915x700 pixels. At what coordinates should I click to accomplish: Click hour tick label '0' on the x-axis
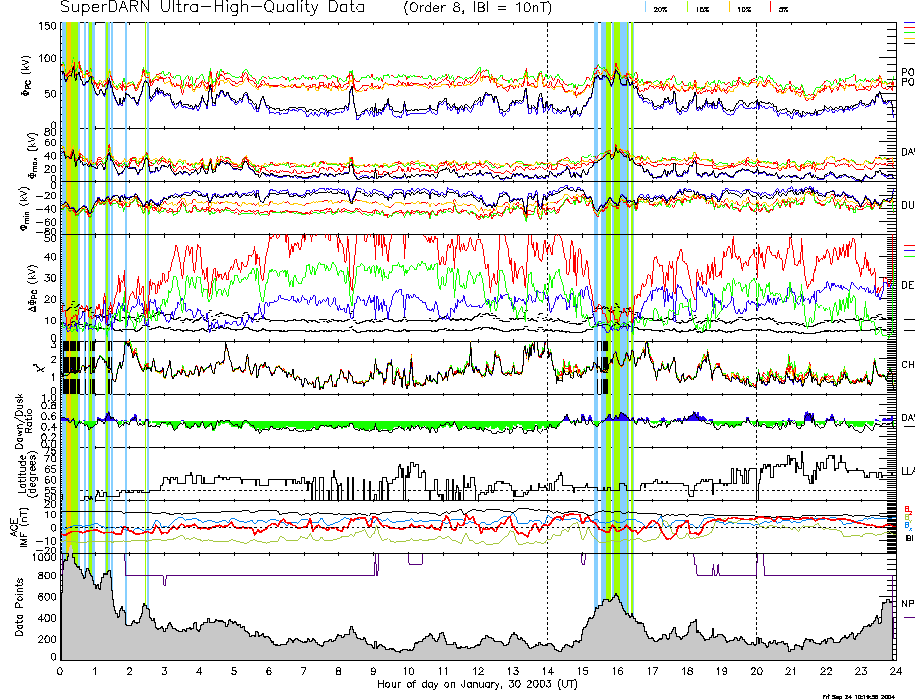tap(60, 671)
